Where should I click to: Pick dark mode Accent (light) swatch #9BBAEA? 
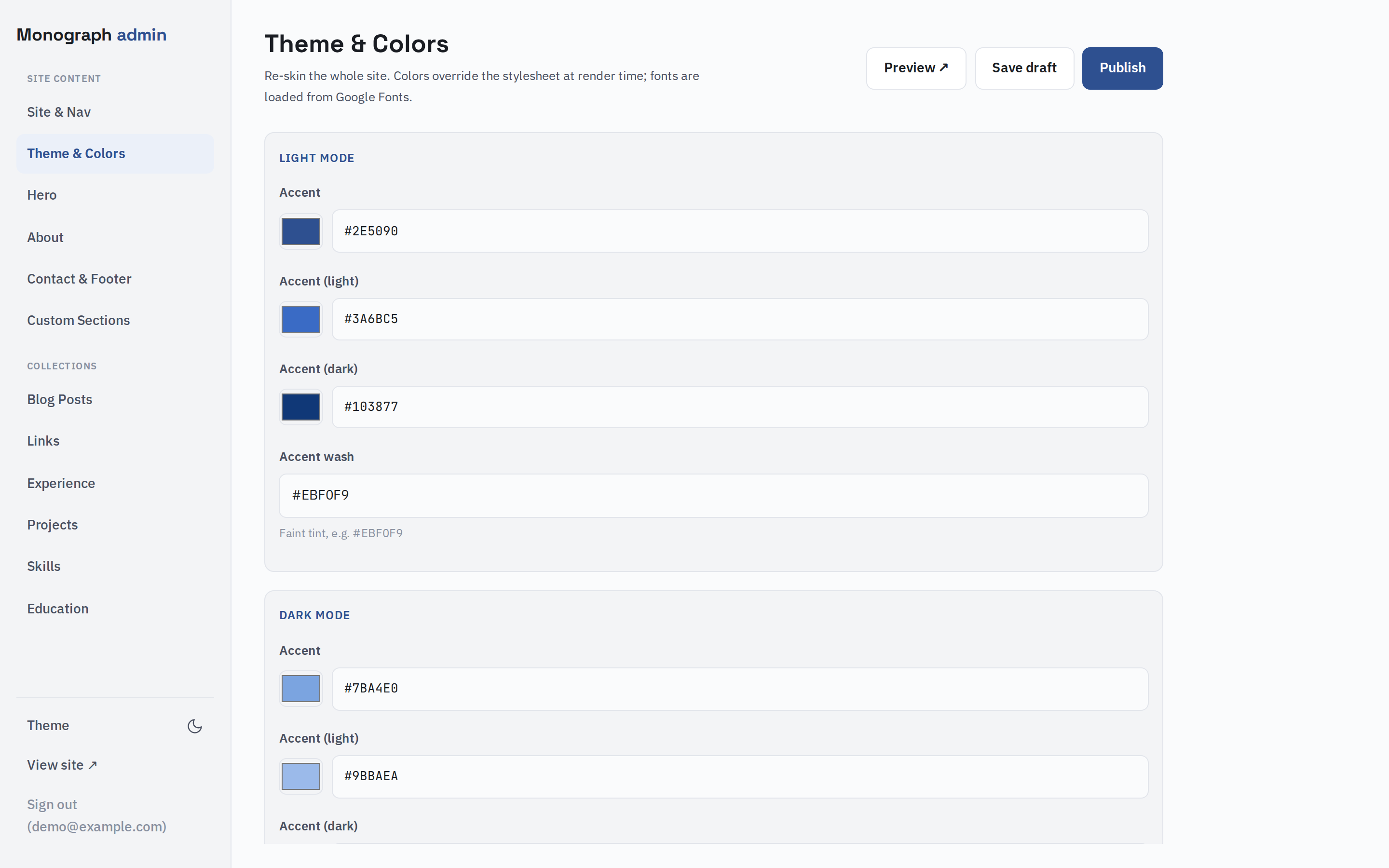[x=301, y=776]
